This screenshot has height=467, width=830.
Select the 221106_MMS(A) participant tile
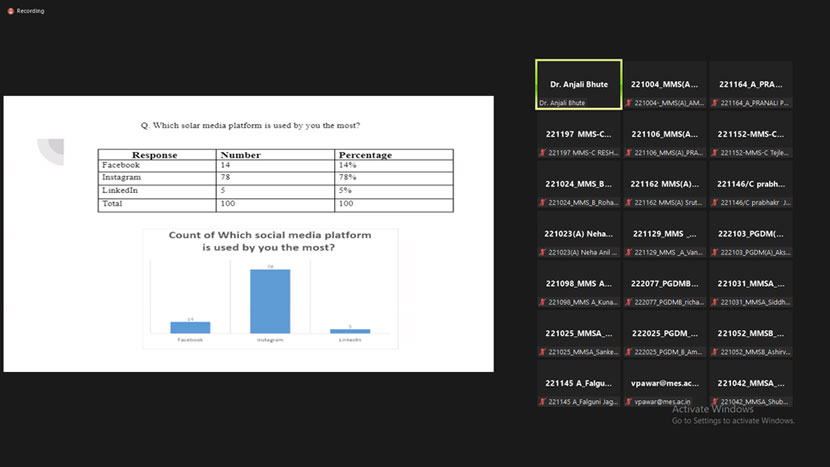click(664, 134)
